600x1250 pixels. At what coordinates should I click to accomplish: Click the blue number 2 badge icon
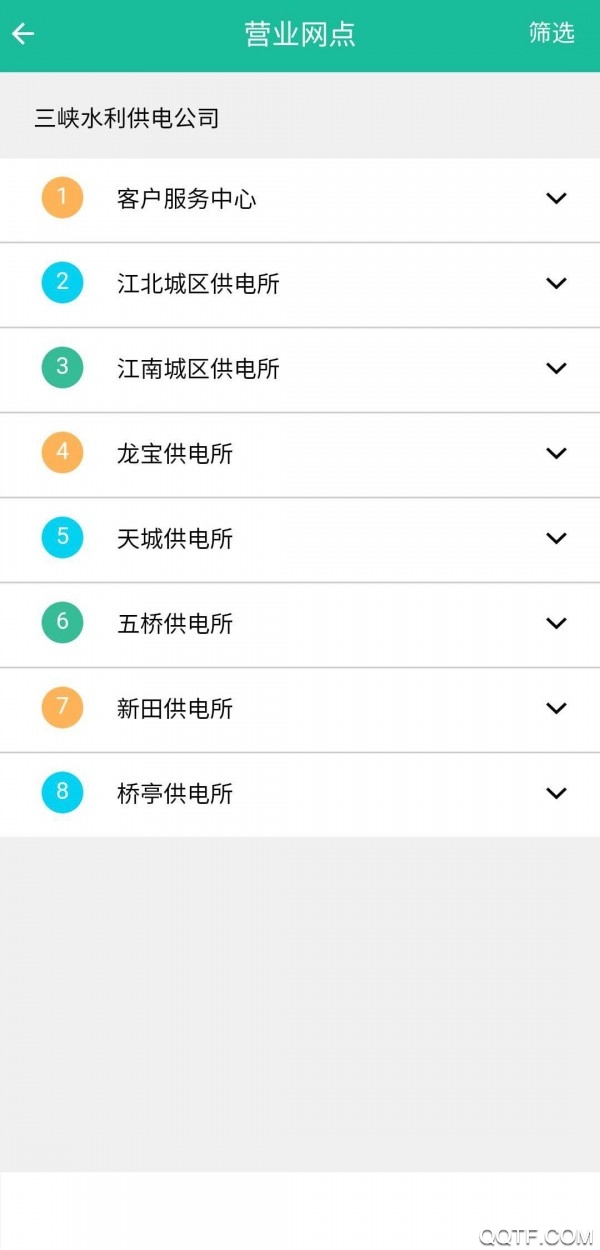point(61,282)
